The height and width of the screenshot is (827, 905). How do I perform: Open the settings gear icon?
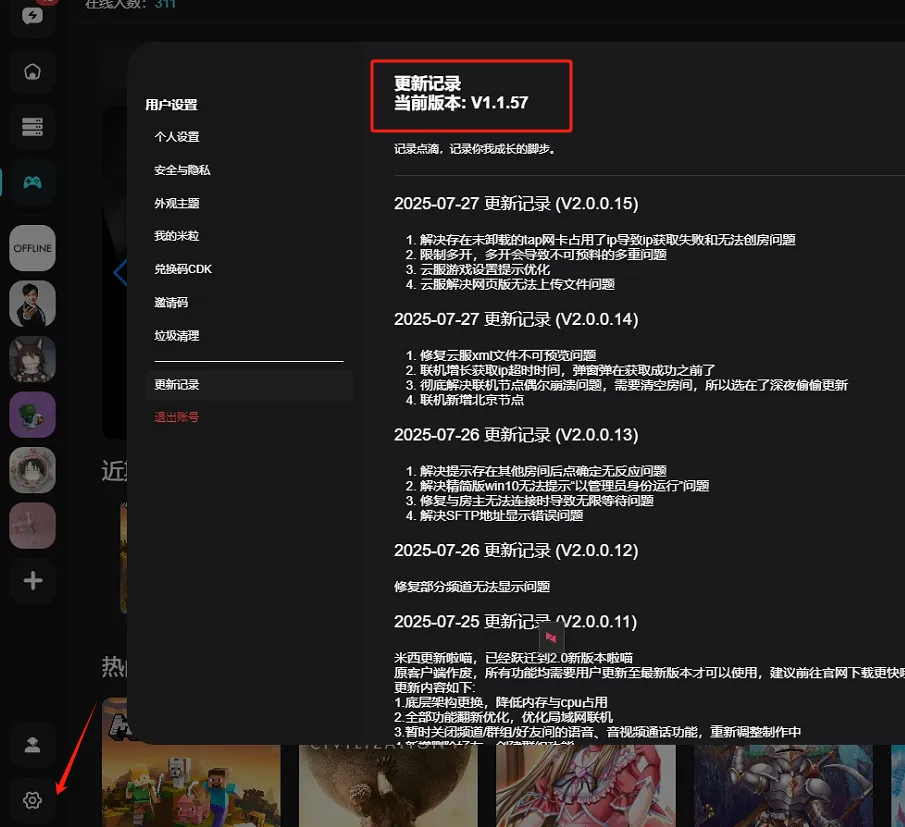click(32, 800)
